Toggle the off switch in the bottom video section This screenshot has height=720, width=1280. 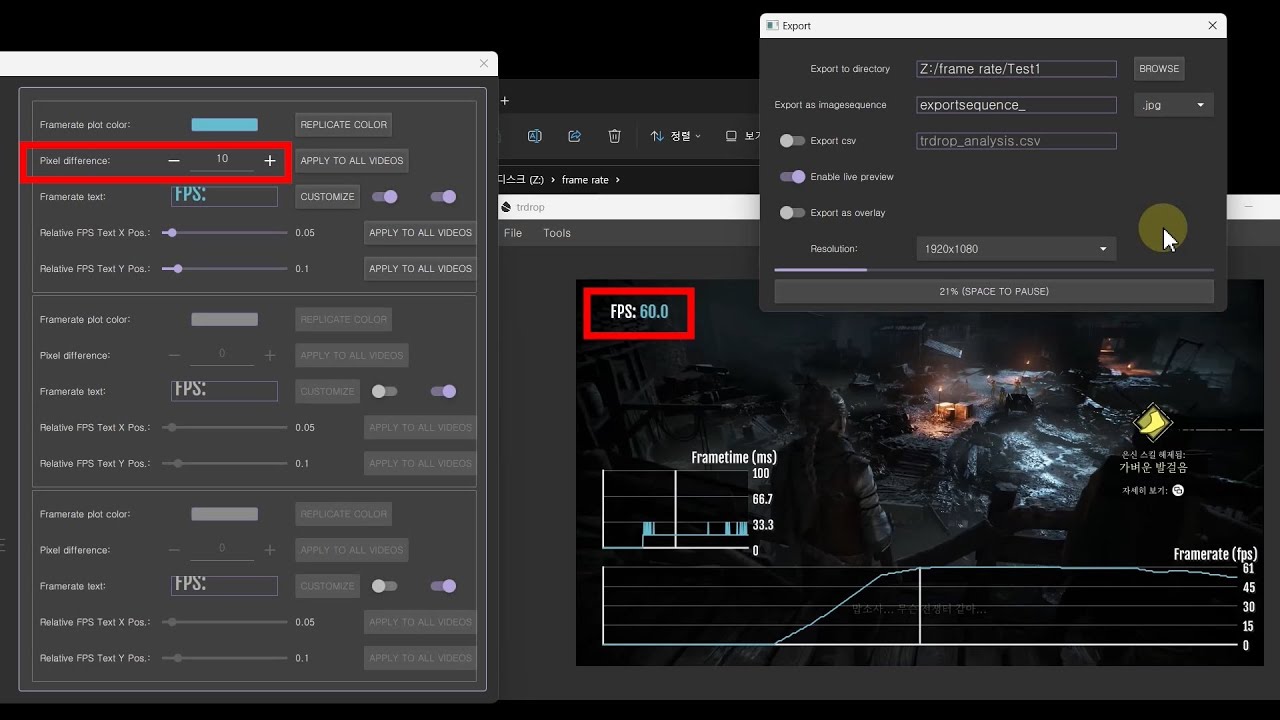[385, 586]
